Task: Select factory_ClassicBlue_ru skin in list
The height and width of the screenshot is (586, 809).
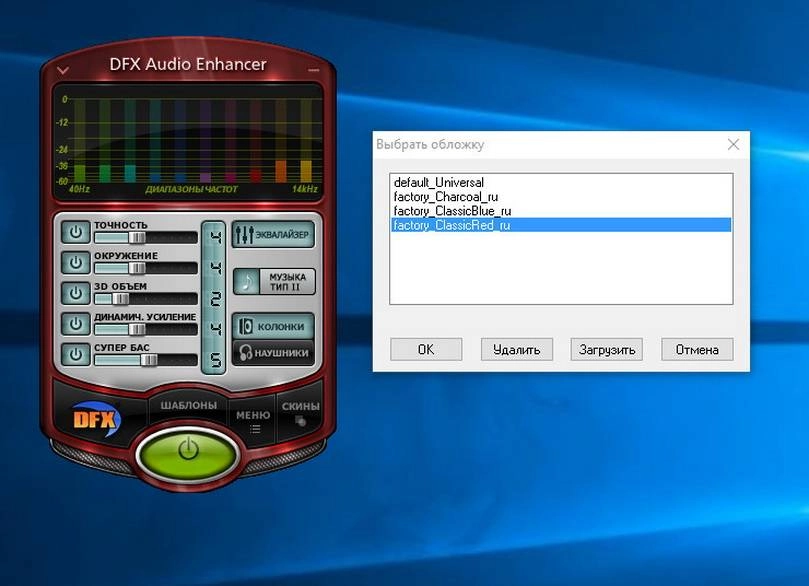Action: (561, 211)
